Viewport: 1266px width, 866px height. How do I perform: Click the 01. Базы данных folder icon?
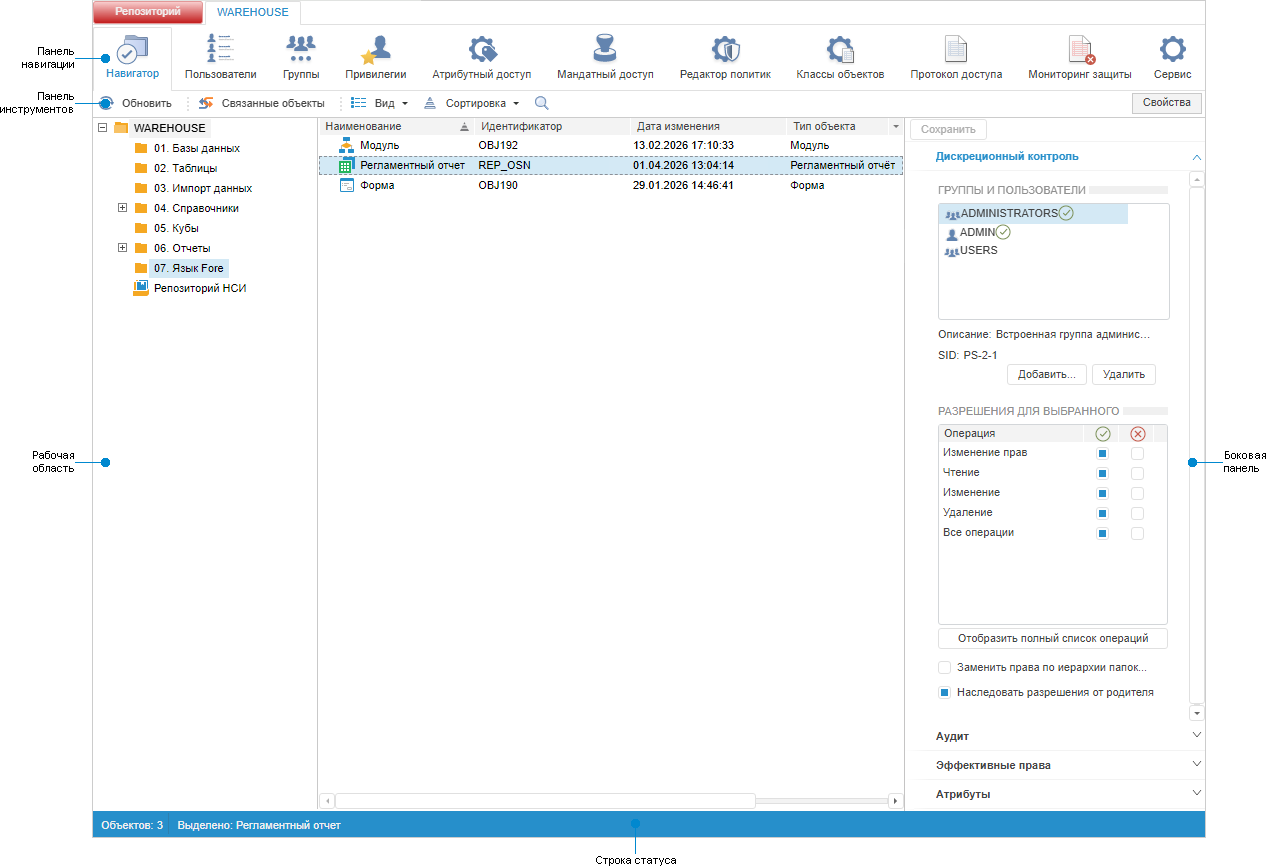[141, 148]
